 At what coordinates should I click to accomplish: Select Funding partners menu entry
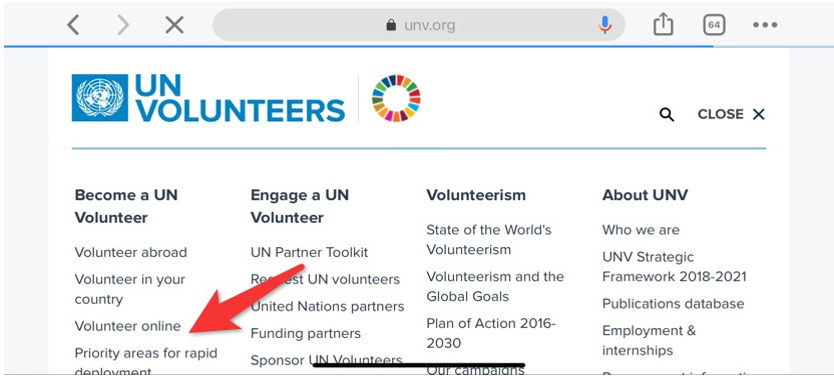coord(305,334)
